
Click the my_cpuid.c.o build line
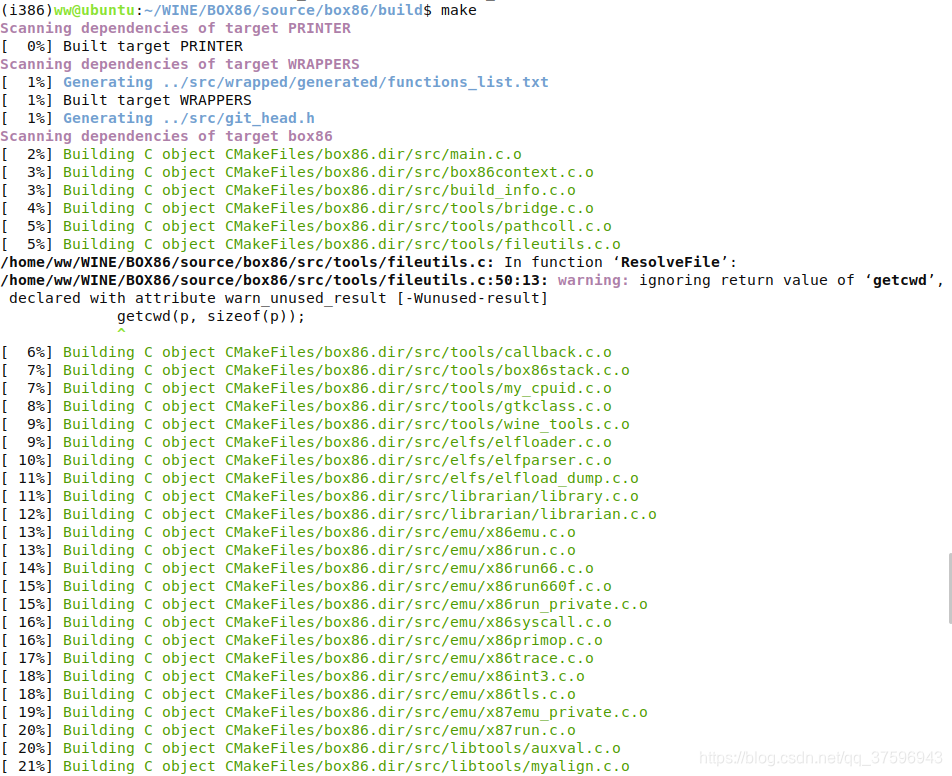pos(306,389)
